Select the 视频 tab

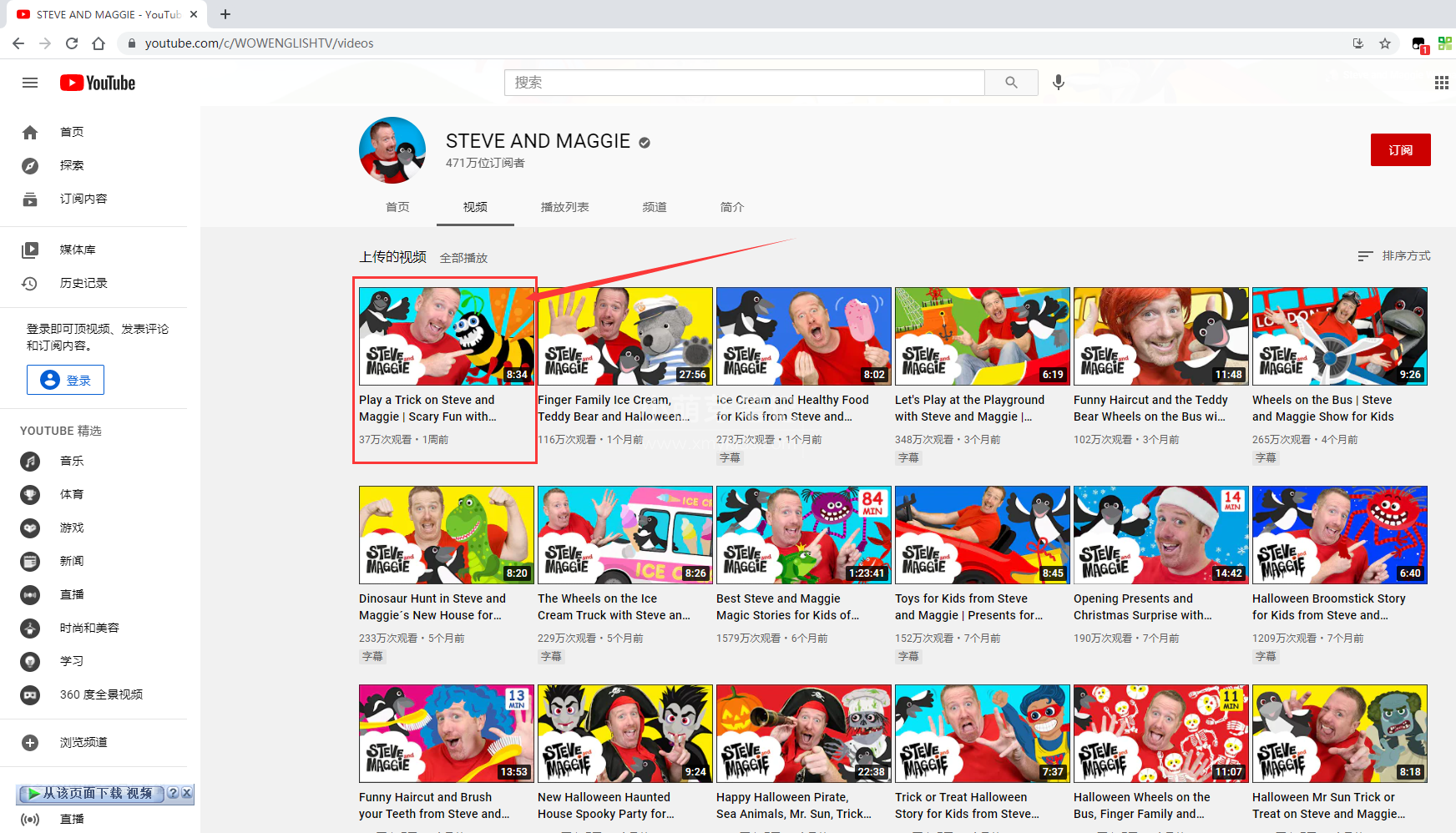(475, 207)
